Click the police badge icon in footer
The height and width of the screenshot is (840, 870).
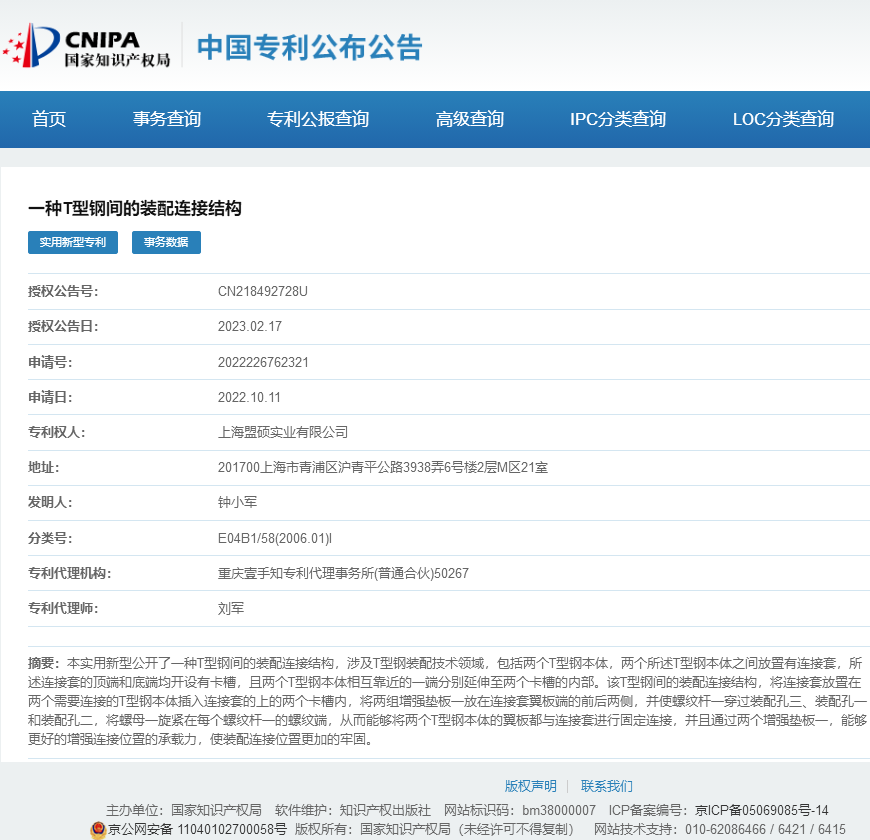(x=97, y=829)
